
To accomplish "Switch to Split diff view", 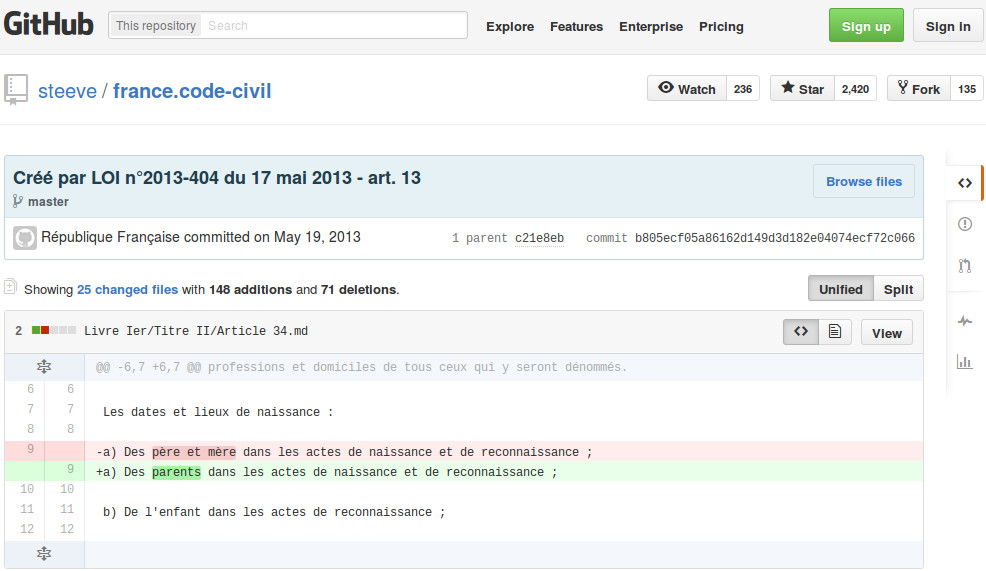I will pos(898,289).
